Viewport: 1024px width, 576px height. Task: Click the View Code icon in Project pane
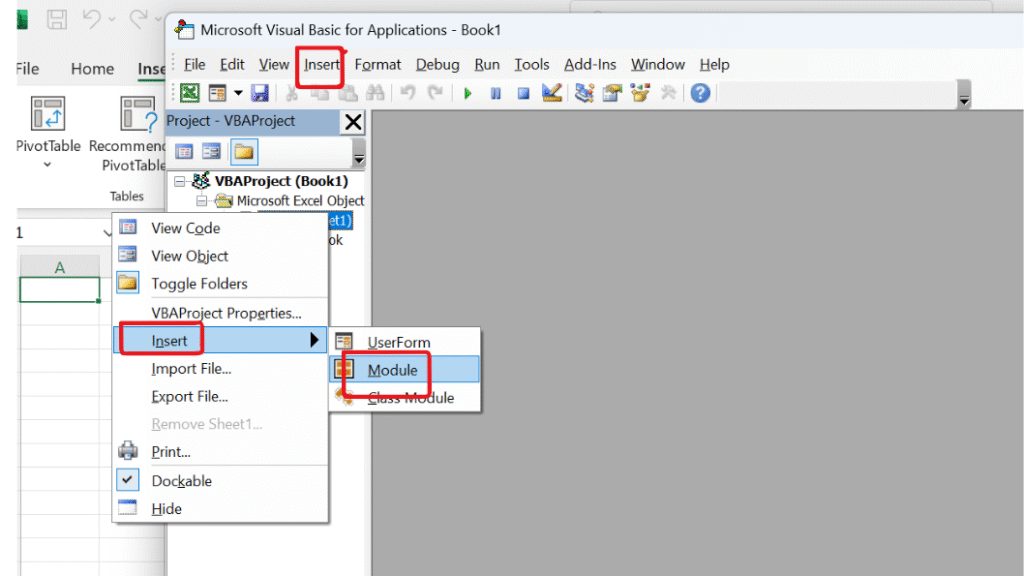(x=184, y=152)
